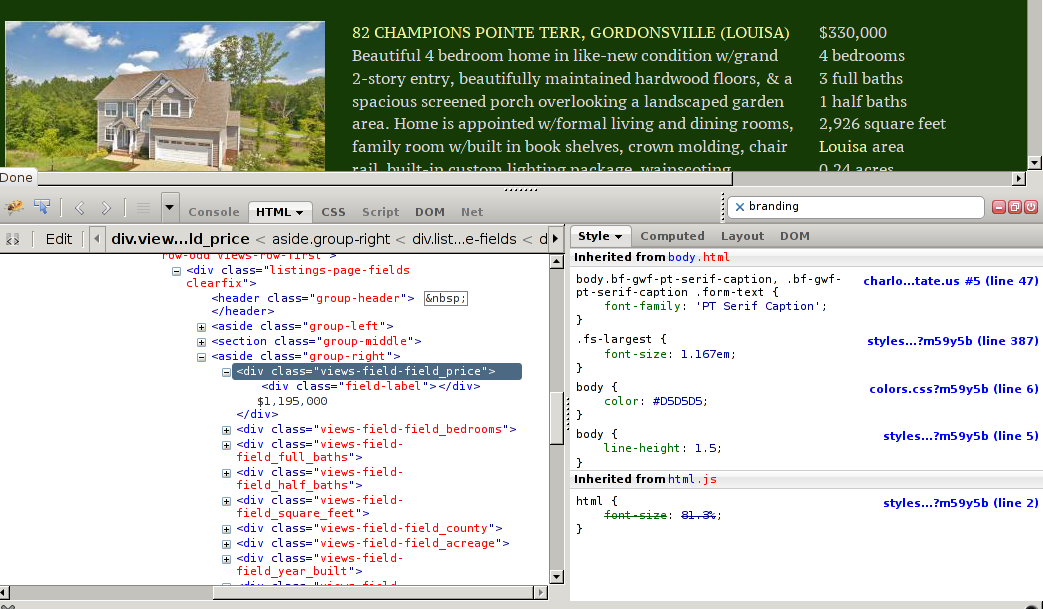Open the main DOM panel tab

(x=430, y=212)
